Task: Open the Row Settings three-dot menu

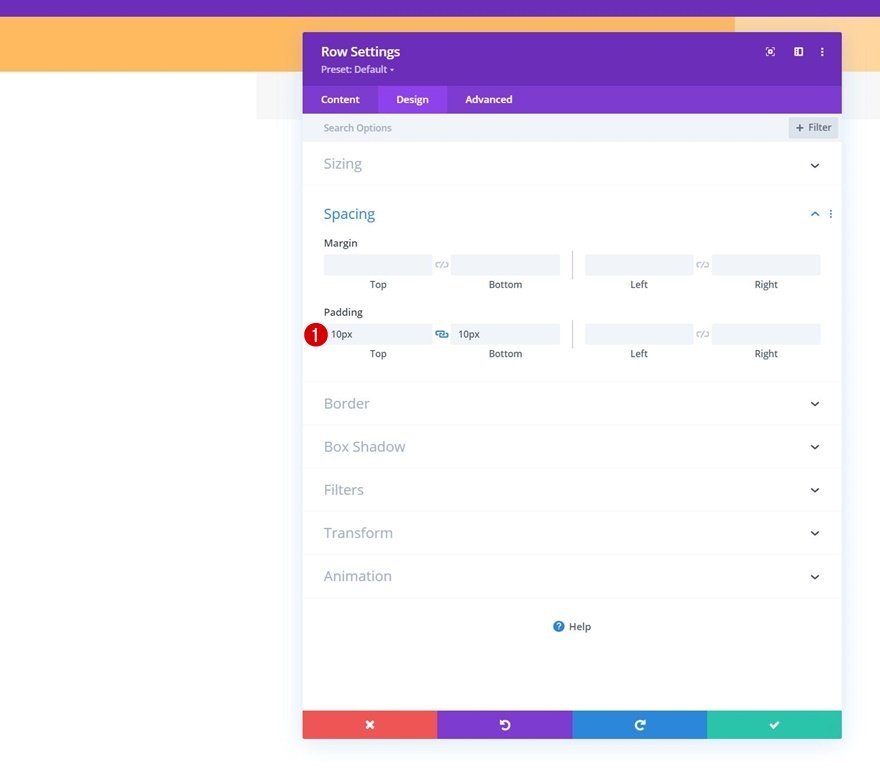Action: (822, 52)
